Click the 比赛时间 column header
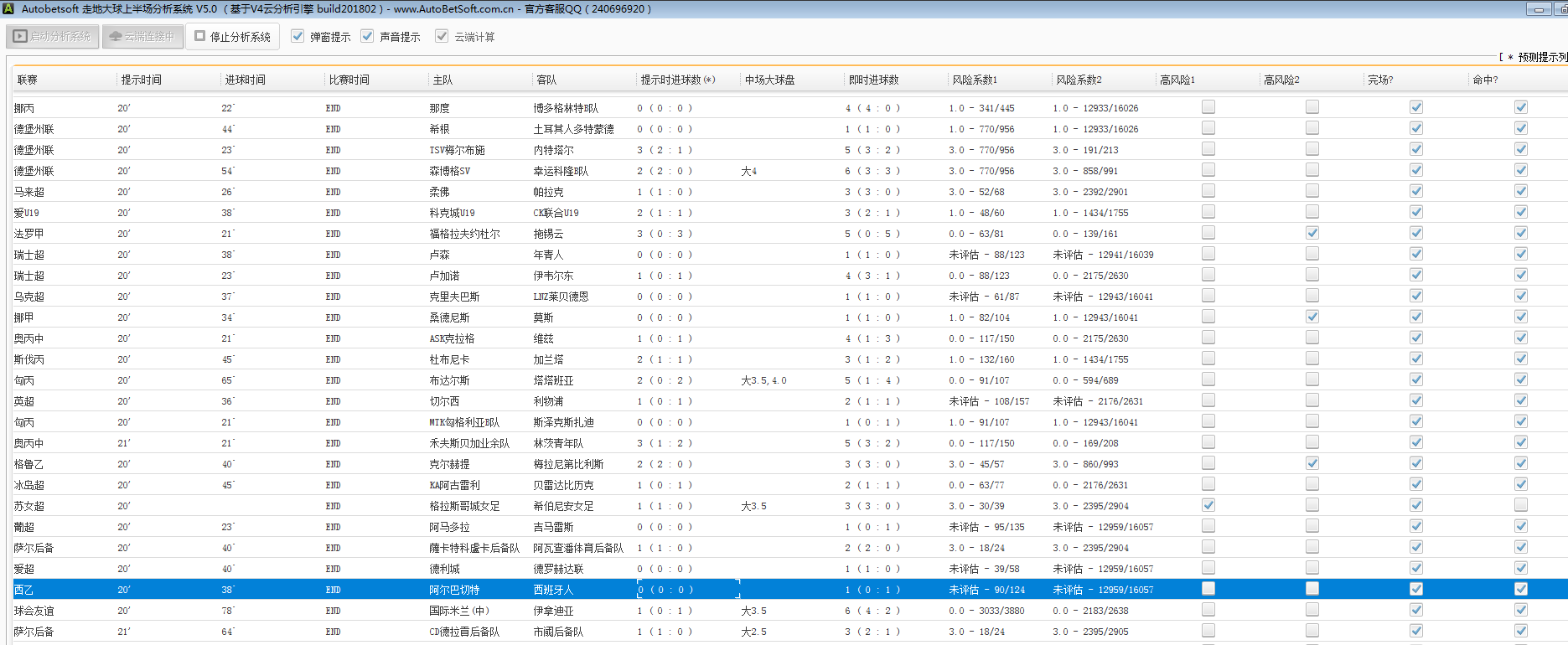This screenshot has height=645, width=1568. 349,80
